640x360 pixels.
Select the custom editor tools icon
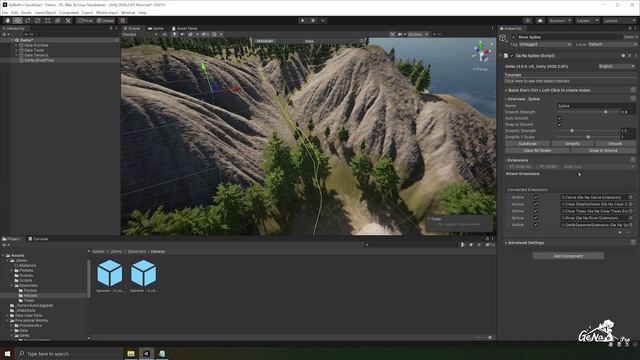pyautogui.click(x=68, y=20)
